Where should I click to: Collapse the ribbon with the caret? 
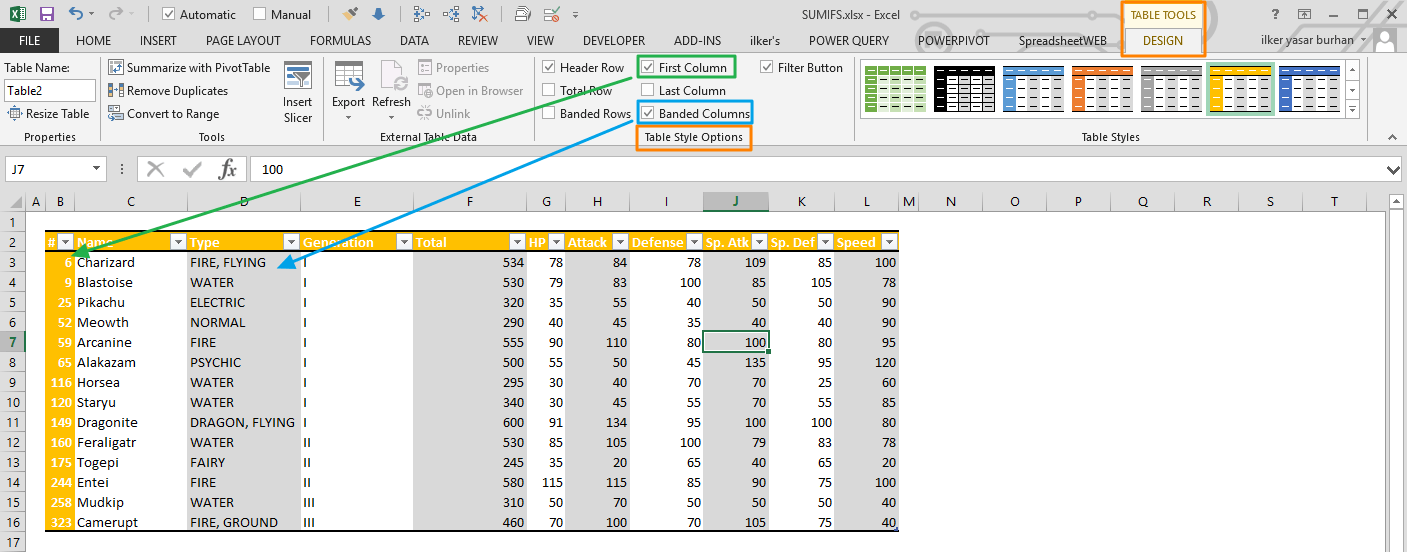[x=1393, y=136]
